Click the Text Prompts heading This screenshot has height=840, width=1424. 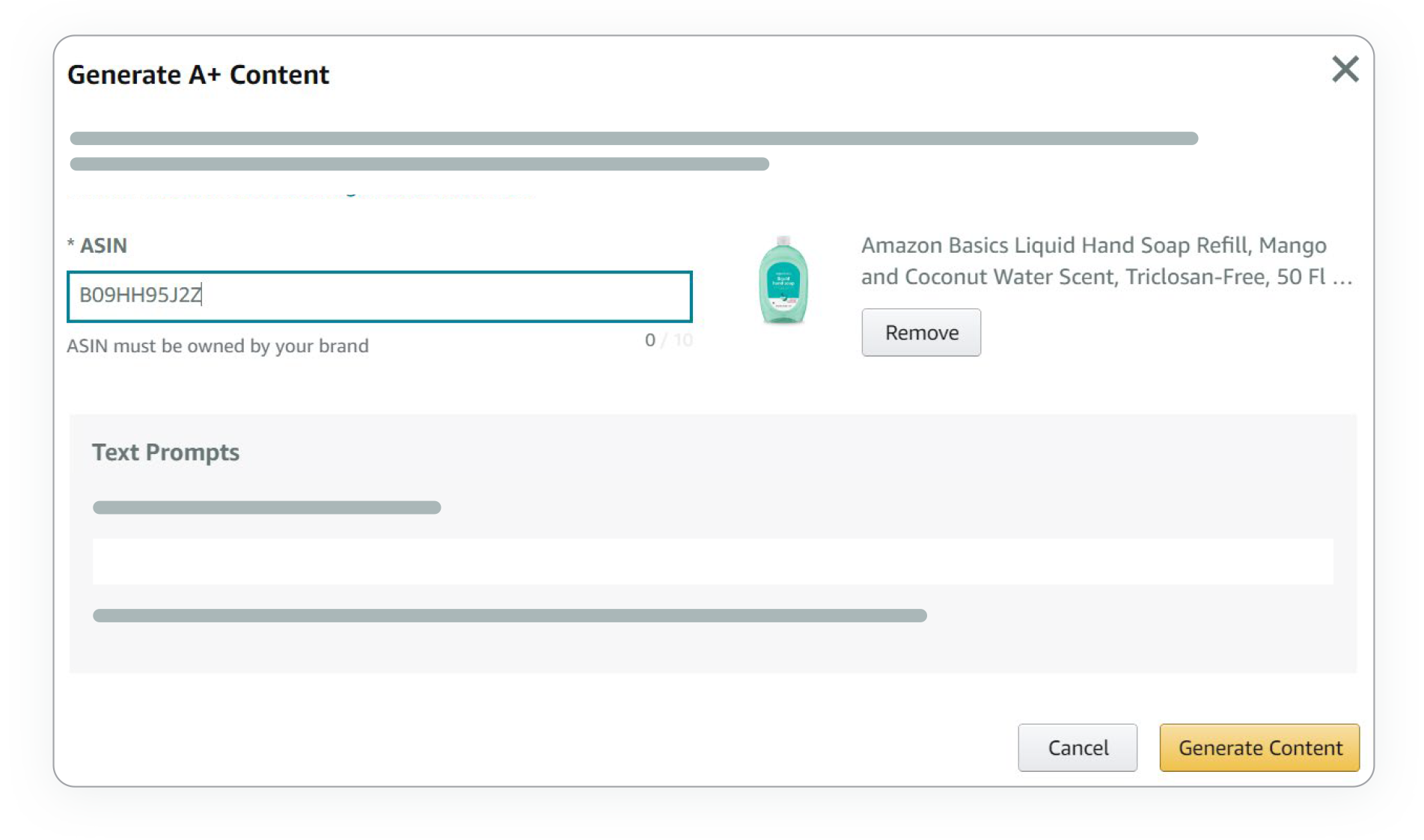[165, 453]
